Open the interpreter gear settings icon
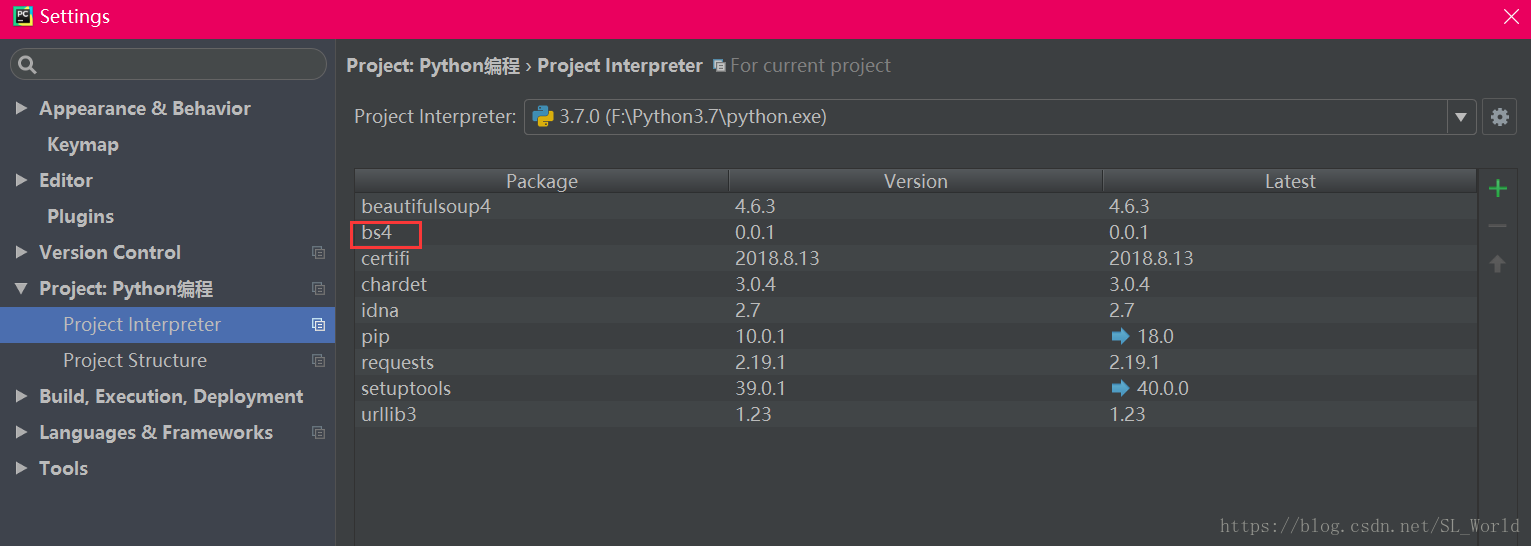1531x546 pixels. pyautogui.click(x=1499, y=117)
